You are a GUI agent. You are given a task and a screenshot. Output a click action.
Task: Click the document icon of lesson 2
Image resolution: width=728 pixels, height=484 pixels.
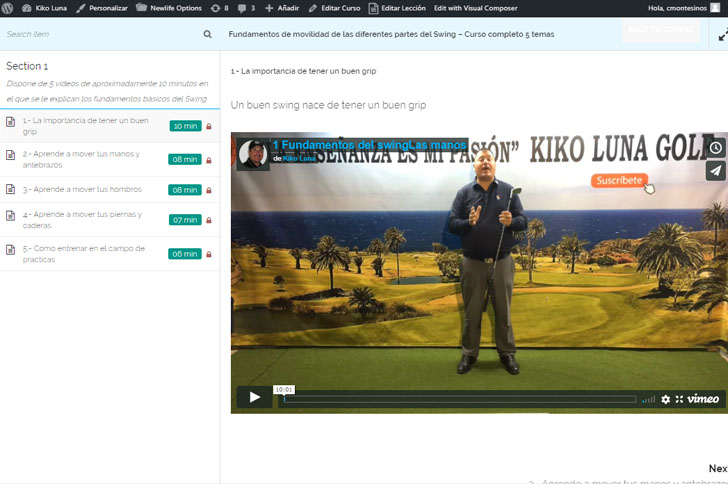[10, 155]
